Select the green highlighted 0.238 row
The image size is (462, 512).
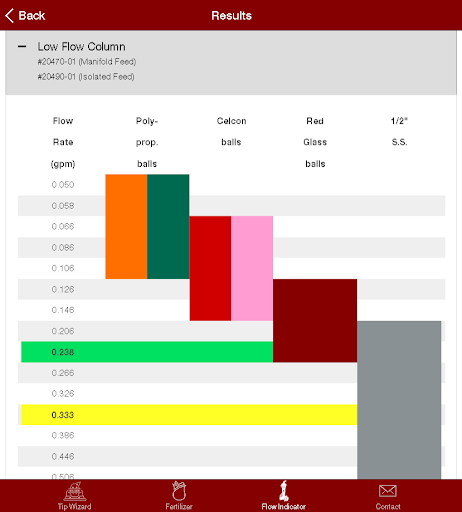pos(147,352)
